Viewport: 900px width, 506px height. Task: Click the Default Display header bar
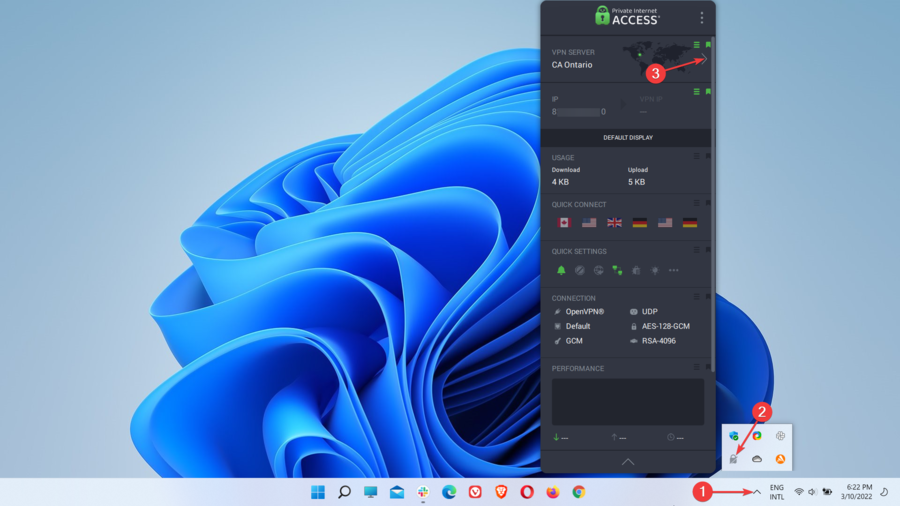(627, 137)
